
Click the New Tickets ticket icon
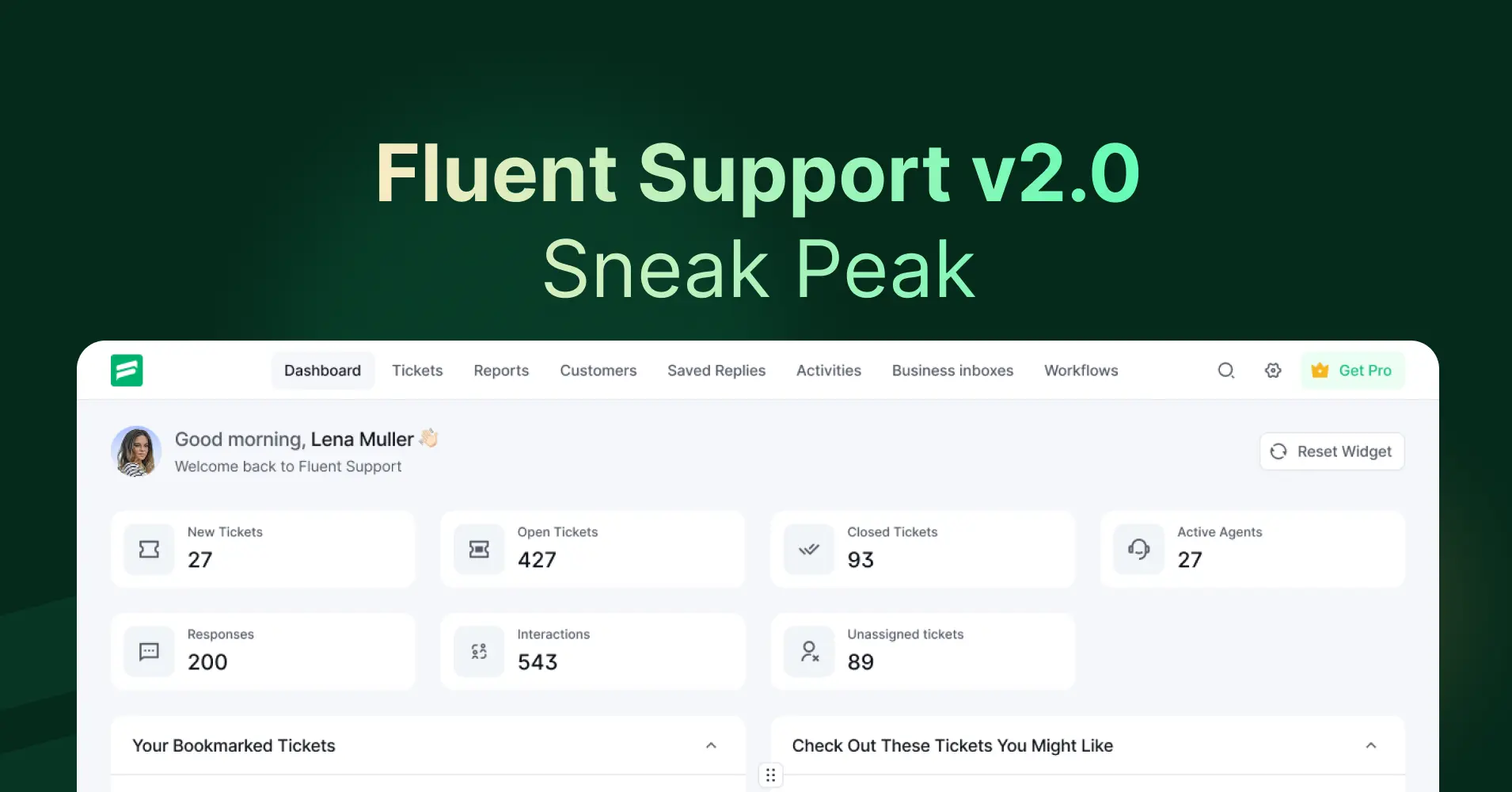[x=149, y=549]
